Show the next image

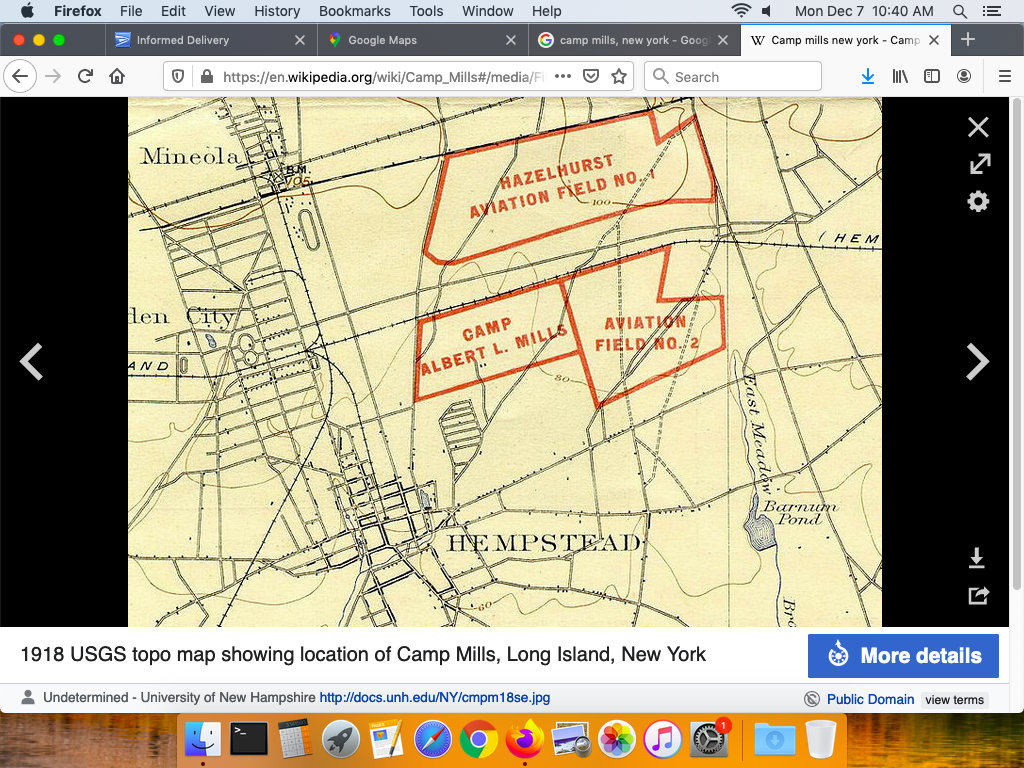click(977, 362)
